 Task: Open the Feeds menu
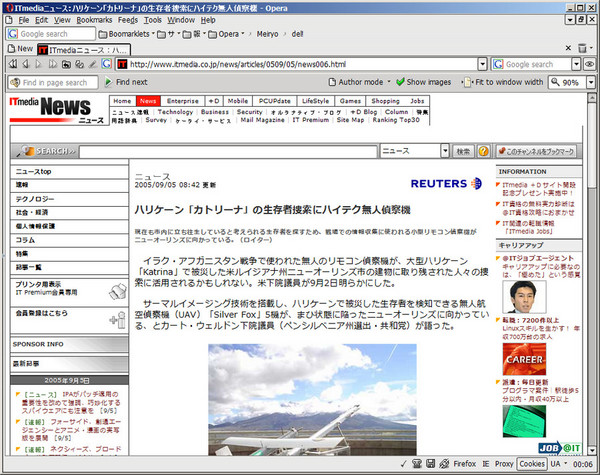coord(127,20)
